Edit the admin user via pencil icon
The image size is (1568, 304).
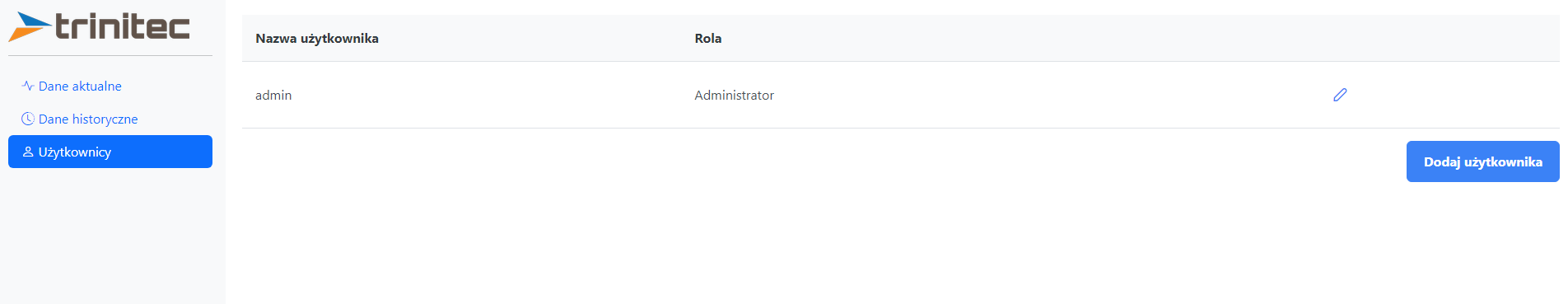1340,95
